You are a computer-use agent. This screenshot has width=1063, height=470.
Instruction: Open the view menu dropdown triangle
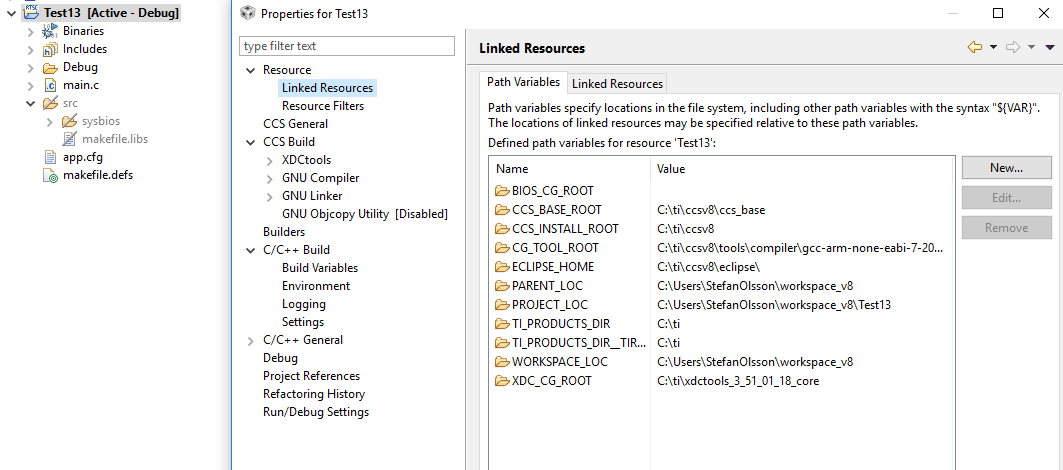pyautogui.click(x=1050, y=47)
